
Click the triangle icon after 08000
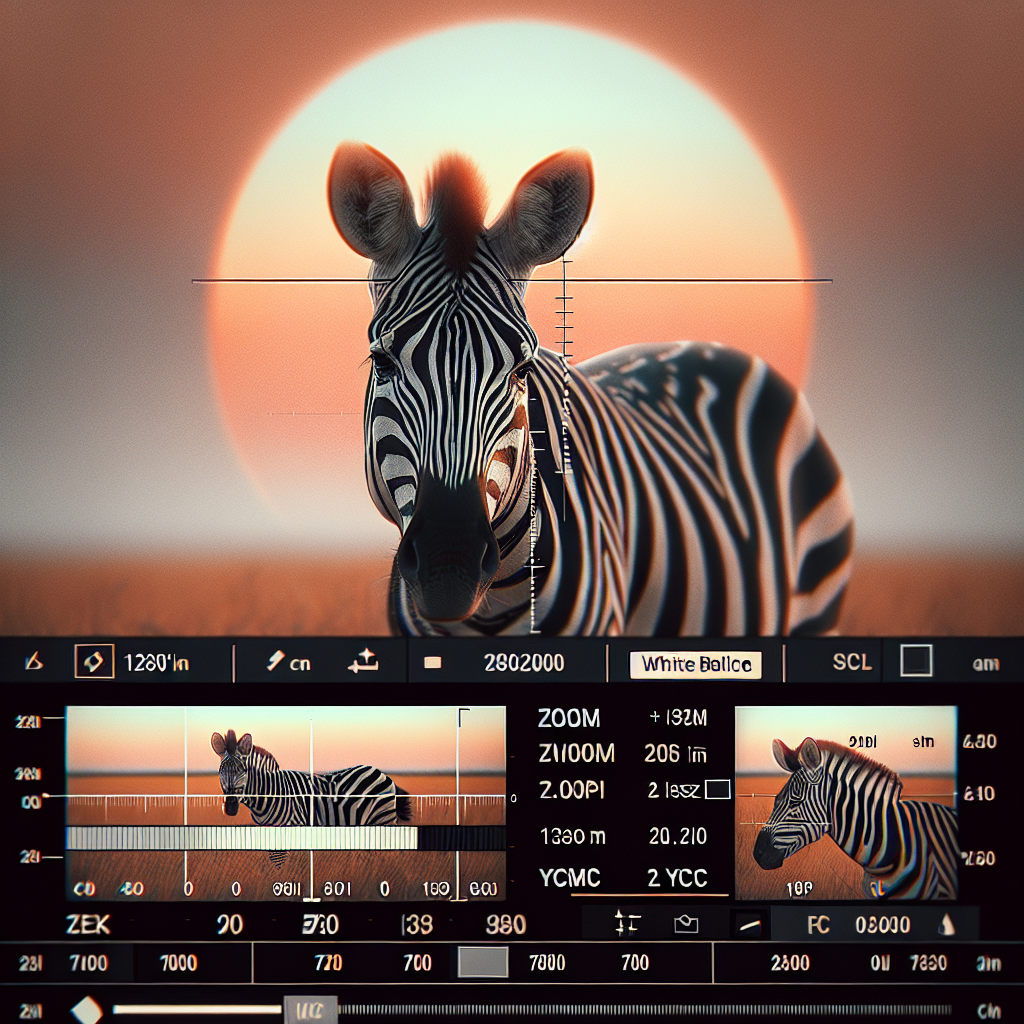point(946,925)
